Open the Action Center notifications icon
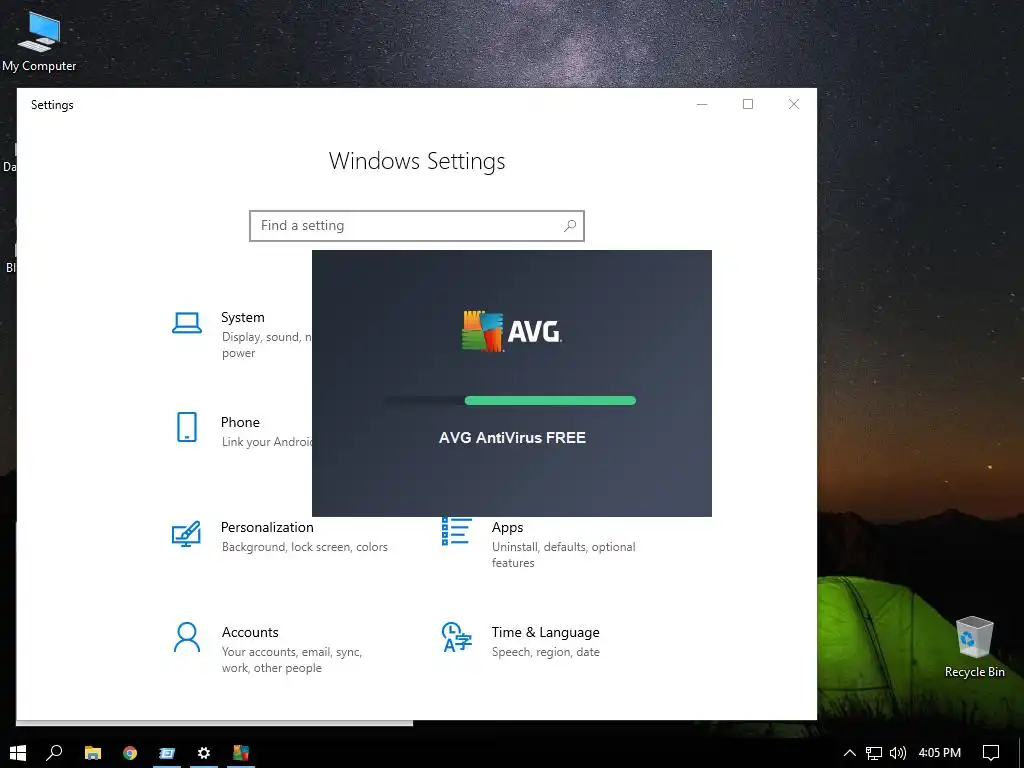1024x768 pixels. click(991, 753)
